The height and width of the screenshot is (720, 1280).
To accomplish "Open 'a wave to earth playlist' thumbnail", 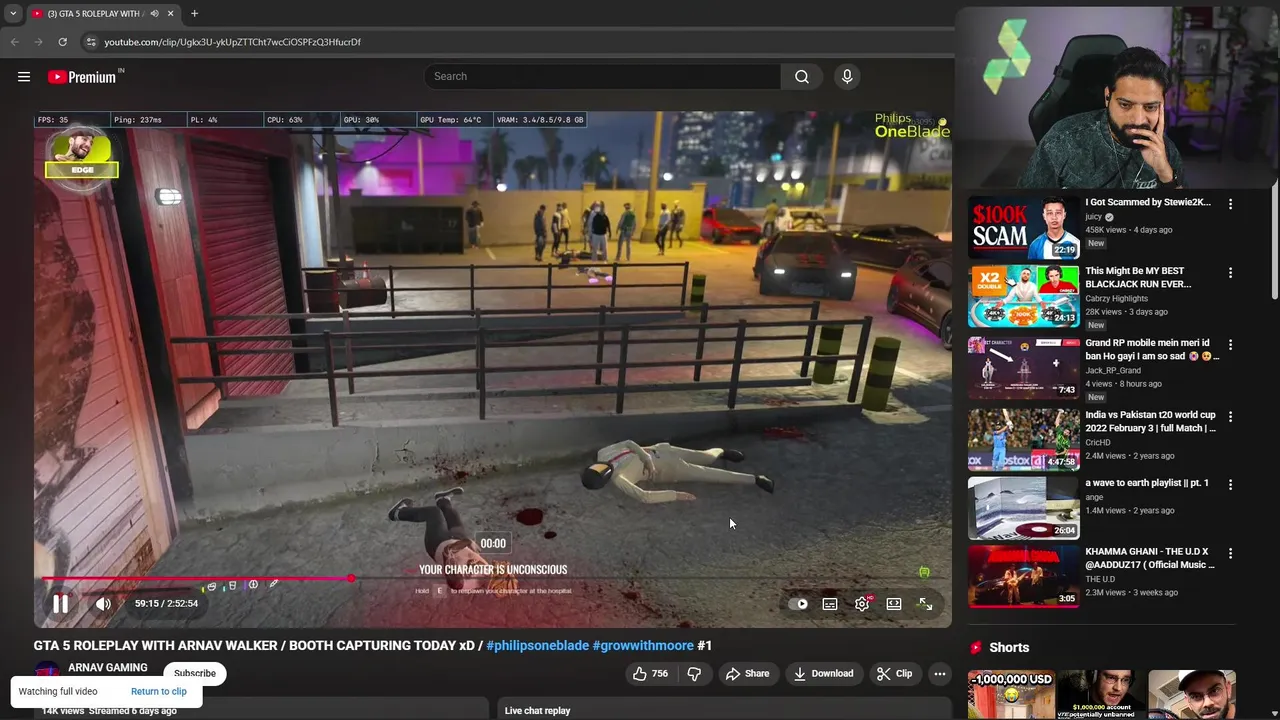I will click(1023, 508).
